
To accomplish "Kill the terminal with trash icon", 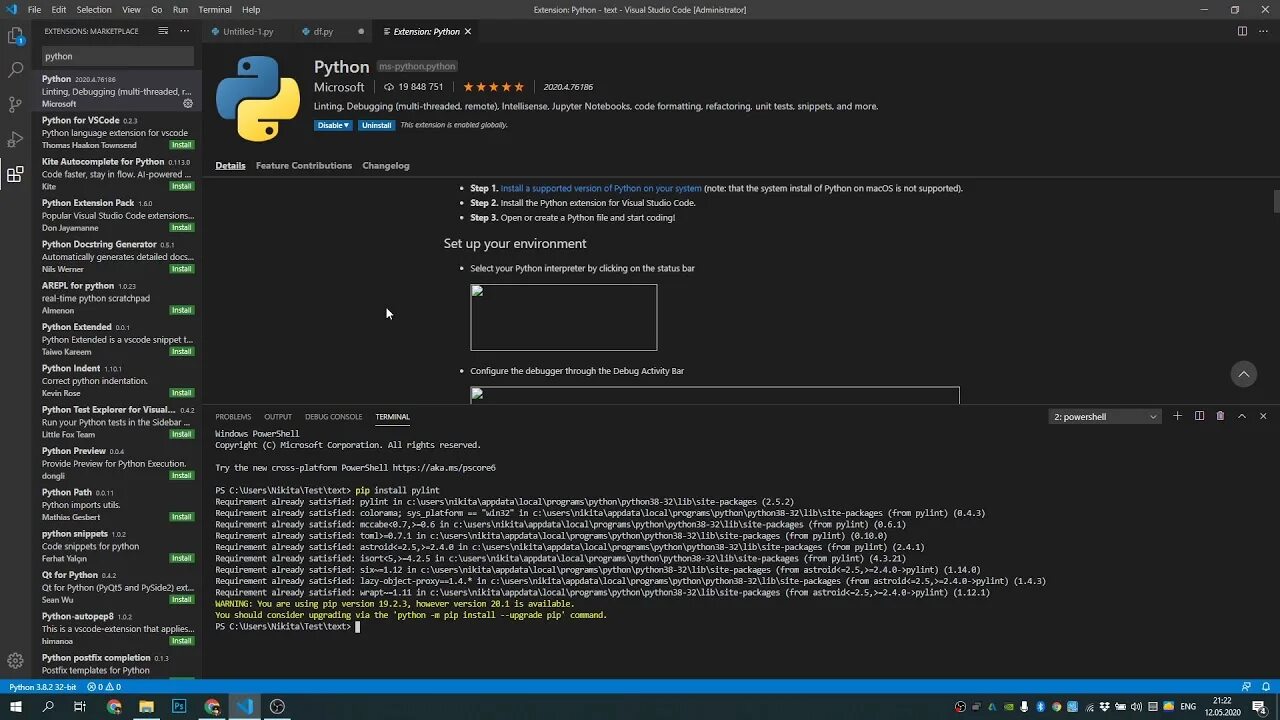I will pos(1220,416).
